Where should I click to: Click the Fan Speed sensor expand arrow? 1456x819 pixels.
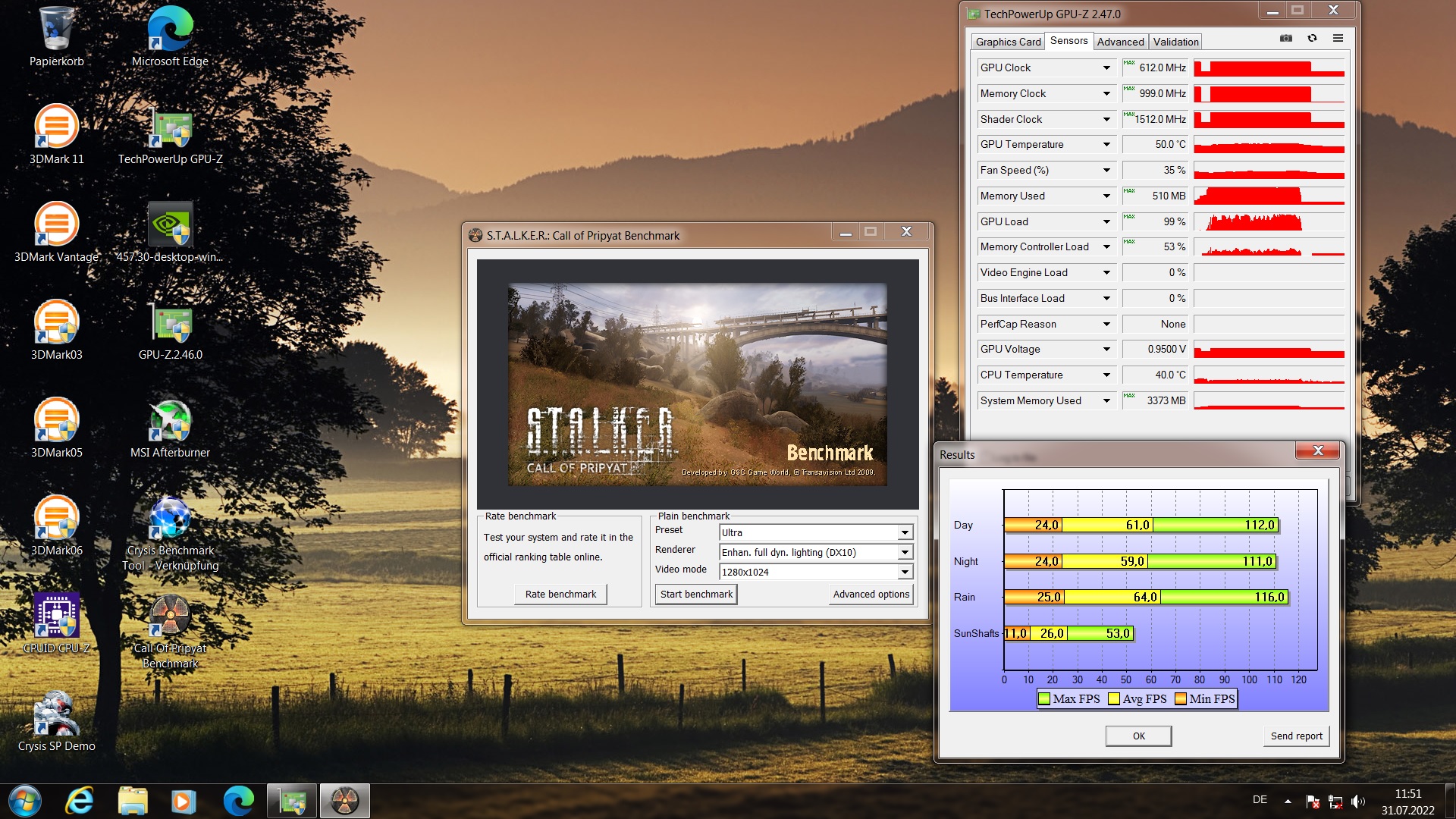click(x=1106, y=170)
